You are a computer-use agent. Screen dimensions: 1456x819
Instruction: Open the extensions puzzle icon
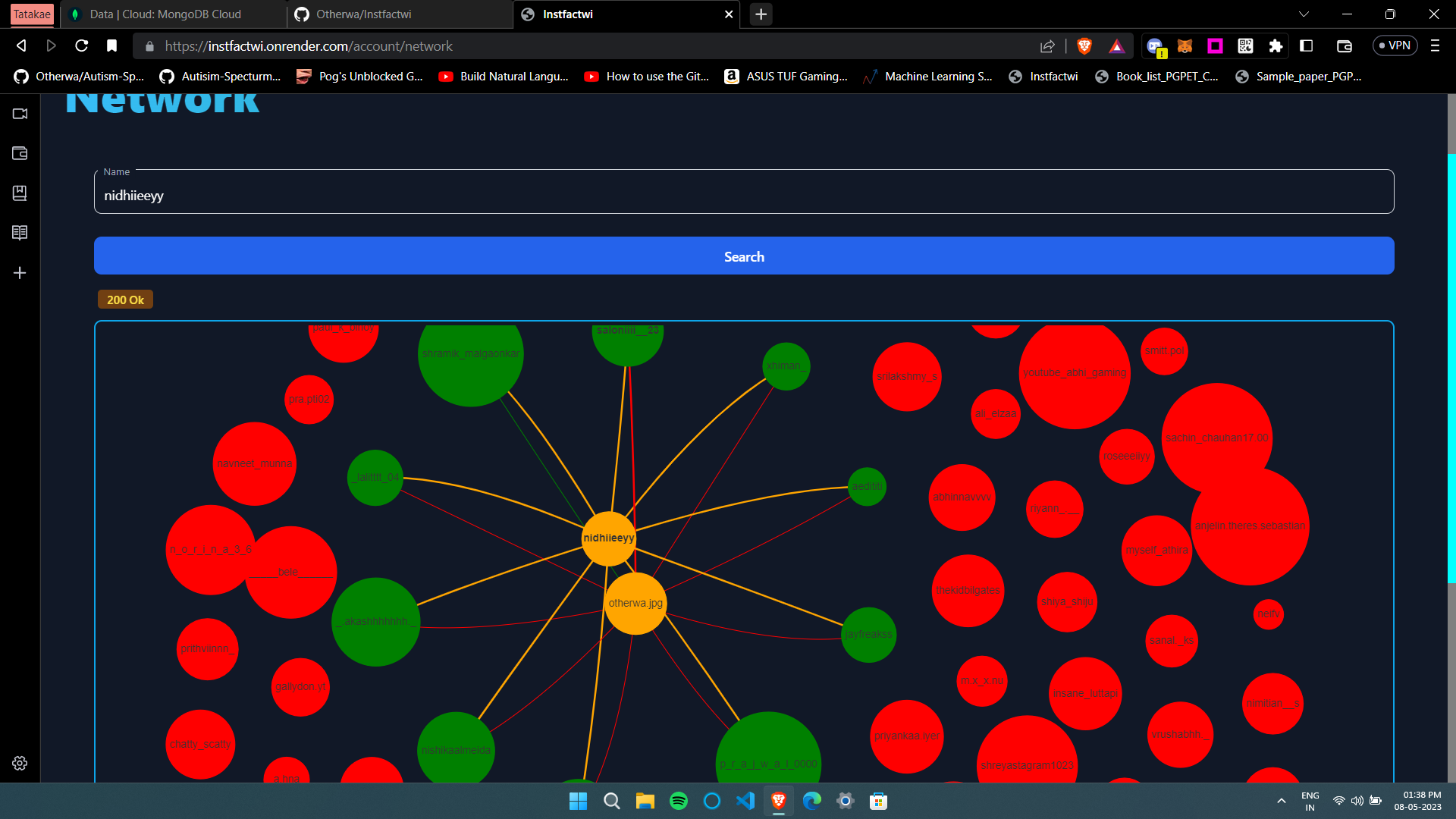click(x=1276, y=46)
